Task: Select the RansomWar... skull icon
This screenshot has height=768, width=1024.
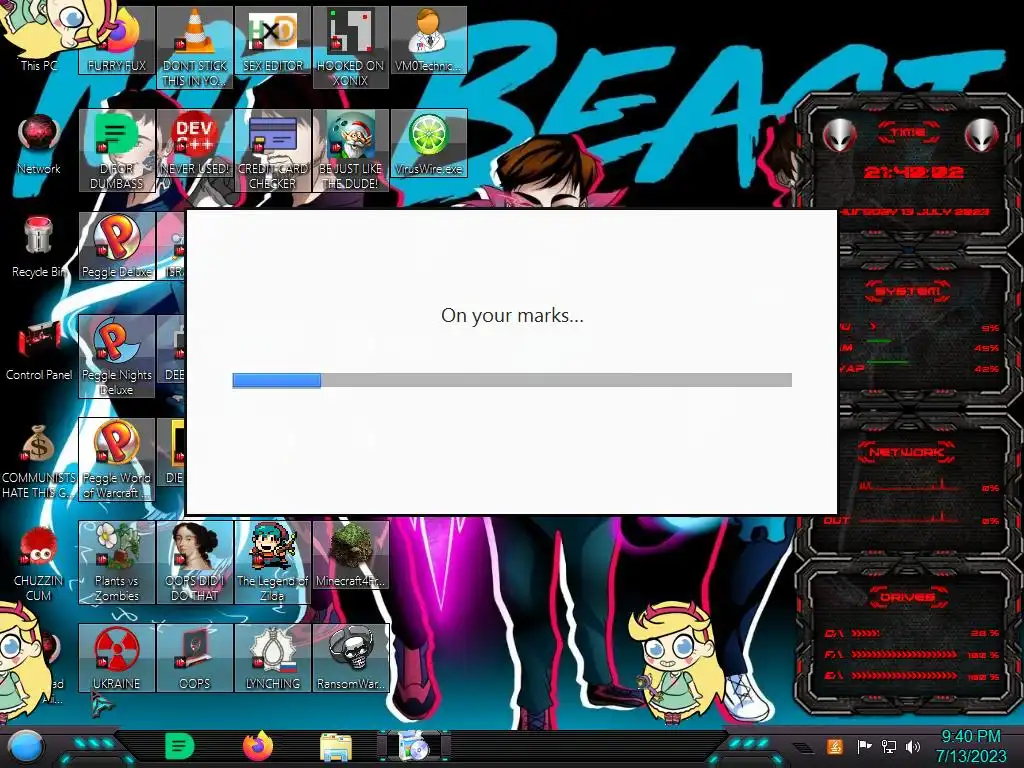Action: (x=350, y=658)
